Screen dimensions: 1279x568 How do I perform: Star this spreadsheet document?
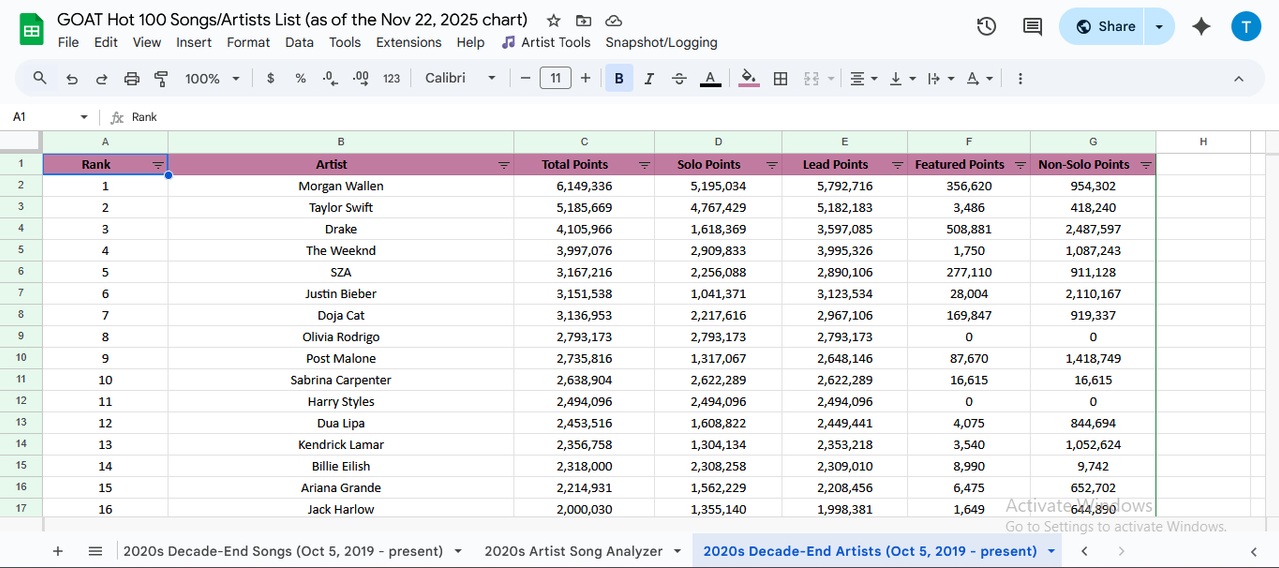pyautogui.click(x=553, y=20)
